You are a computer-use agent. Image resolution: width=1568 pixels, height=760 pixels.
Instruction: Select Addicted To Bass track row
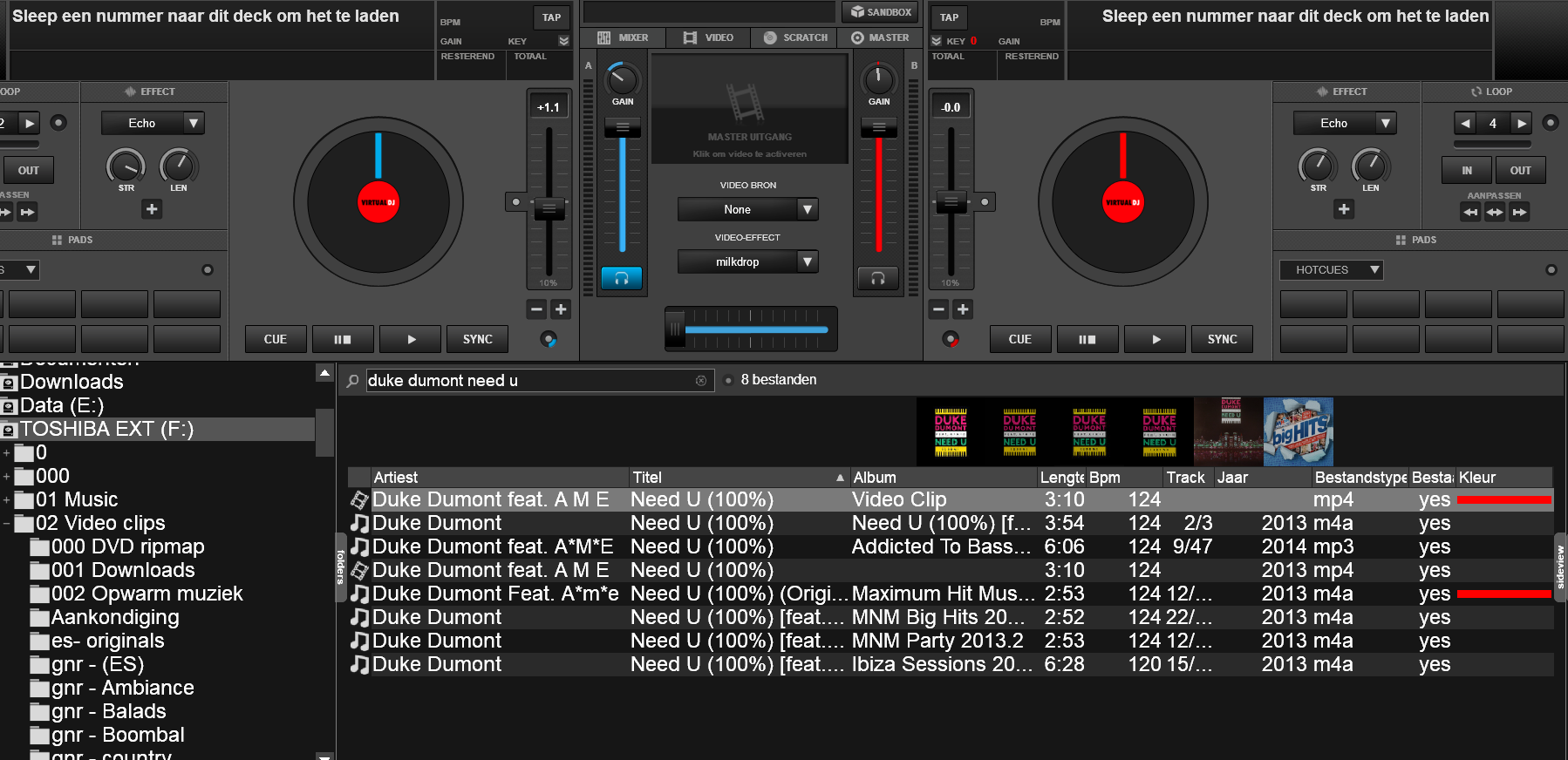[950, 546]
